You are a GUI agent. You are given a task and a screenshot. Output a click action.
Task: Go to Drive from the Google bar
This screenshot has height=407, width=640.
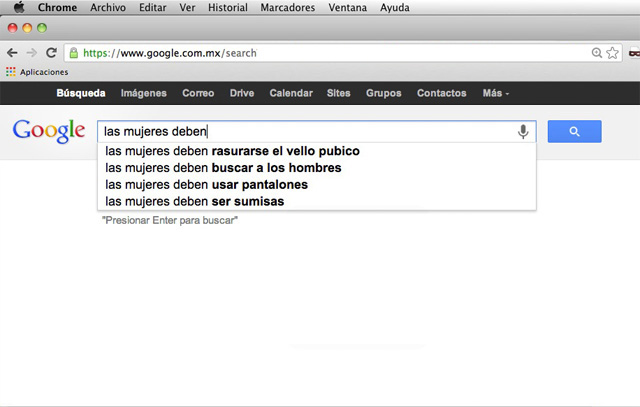click(241, 93)
